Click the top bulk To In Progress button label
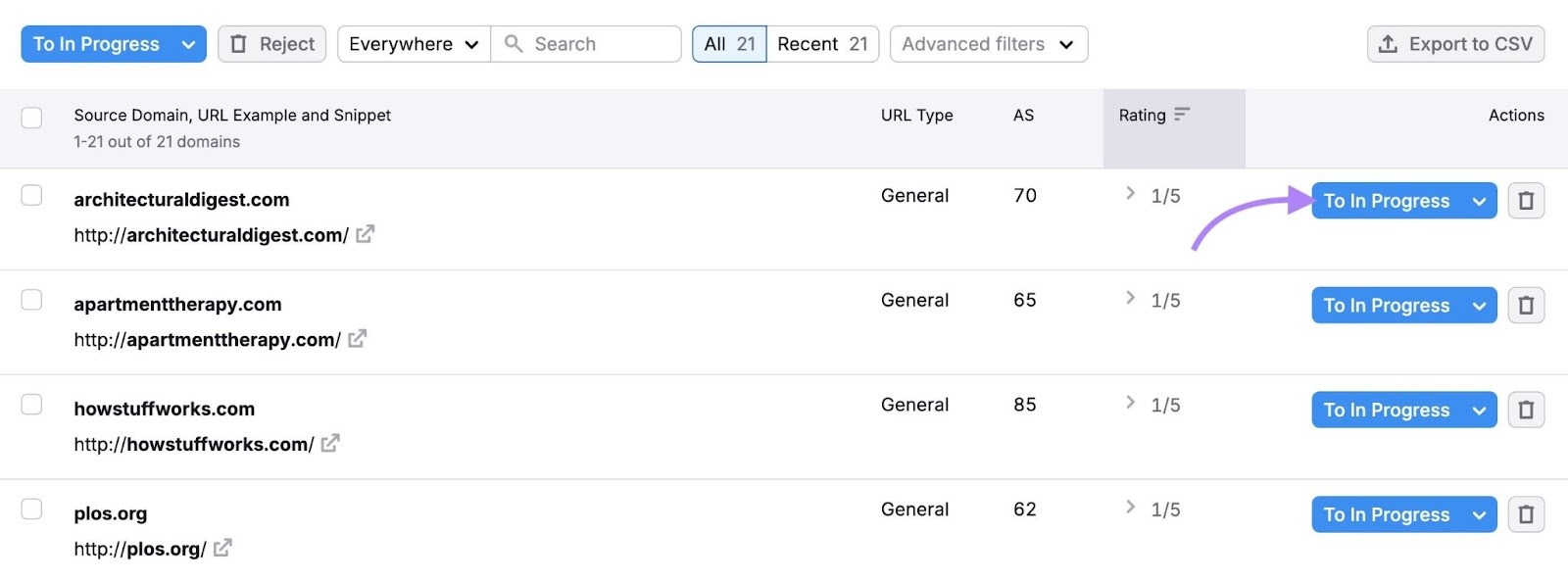1568x581 pixels. tap(96, 44)
